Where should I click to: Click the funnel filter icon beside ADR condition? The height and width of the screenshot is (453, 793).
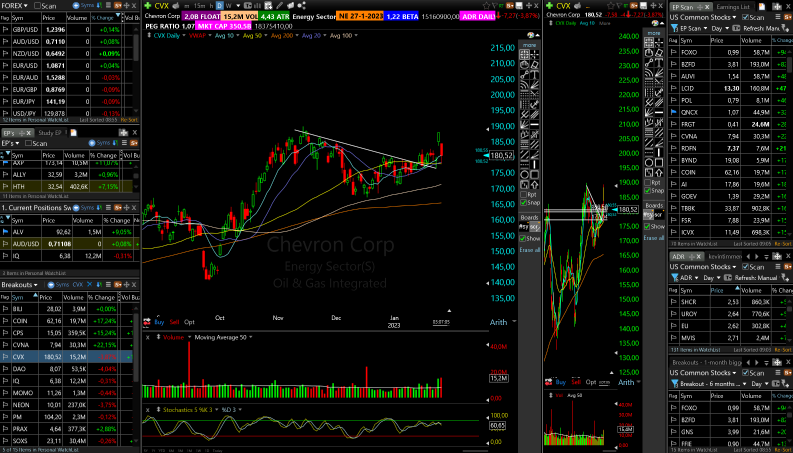click(675, 278)
